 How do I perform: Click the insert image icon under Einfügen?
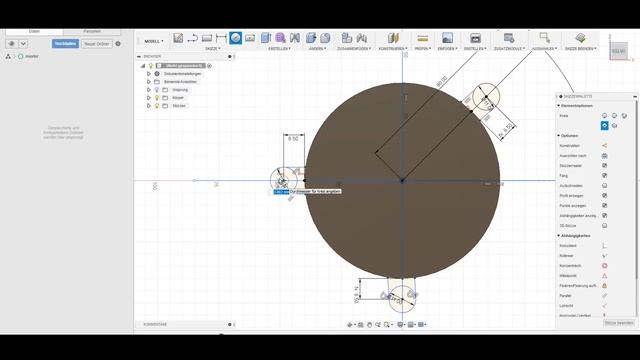tap(447, 38)
